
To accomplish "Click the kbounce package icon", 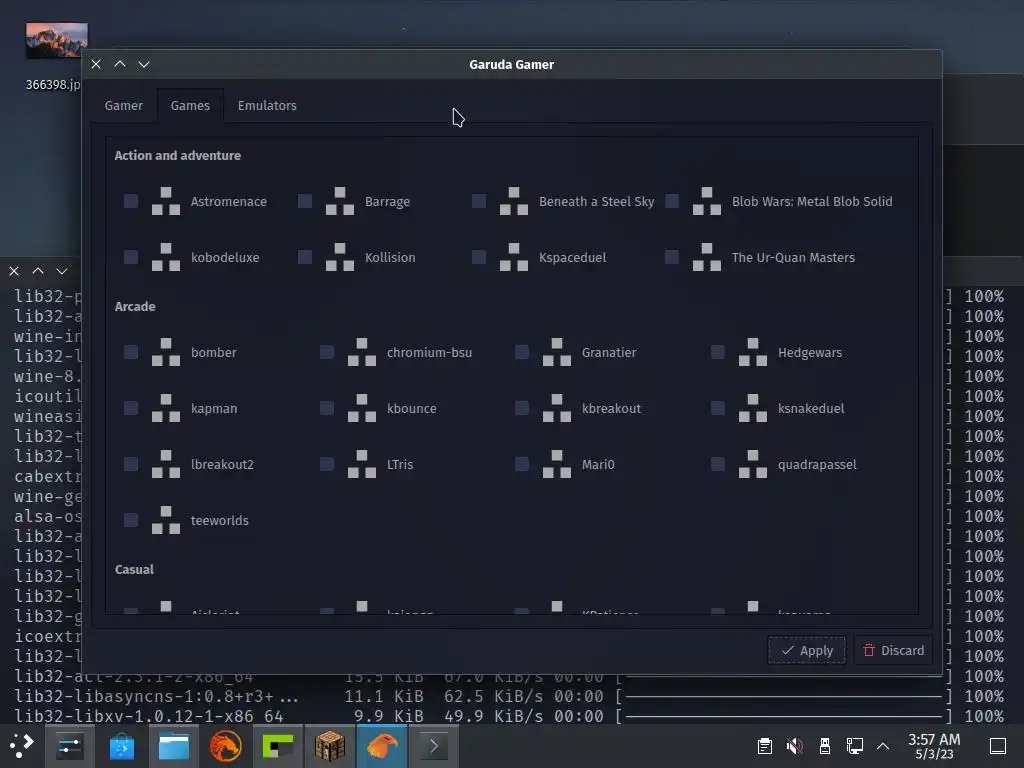I will [x=362, y=408].
